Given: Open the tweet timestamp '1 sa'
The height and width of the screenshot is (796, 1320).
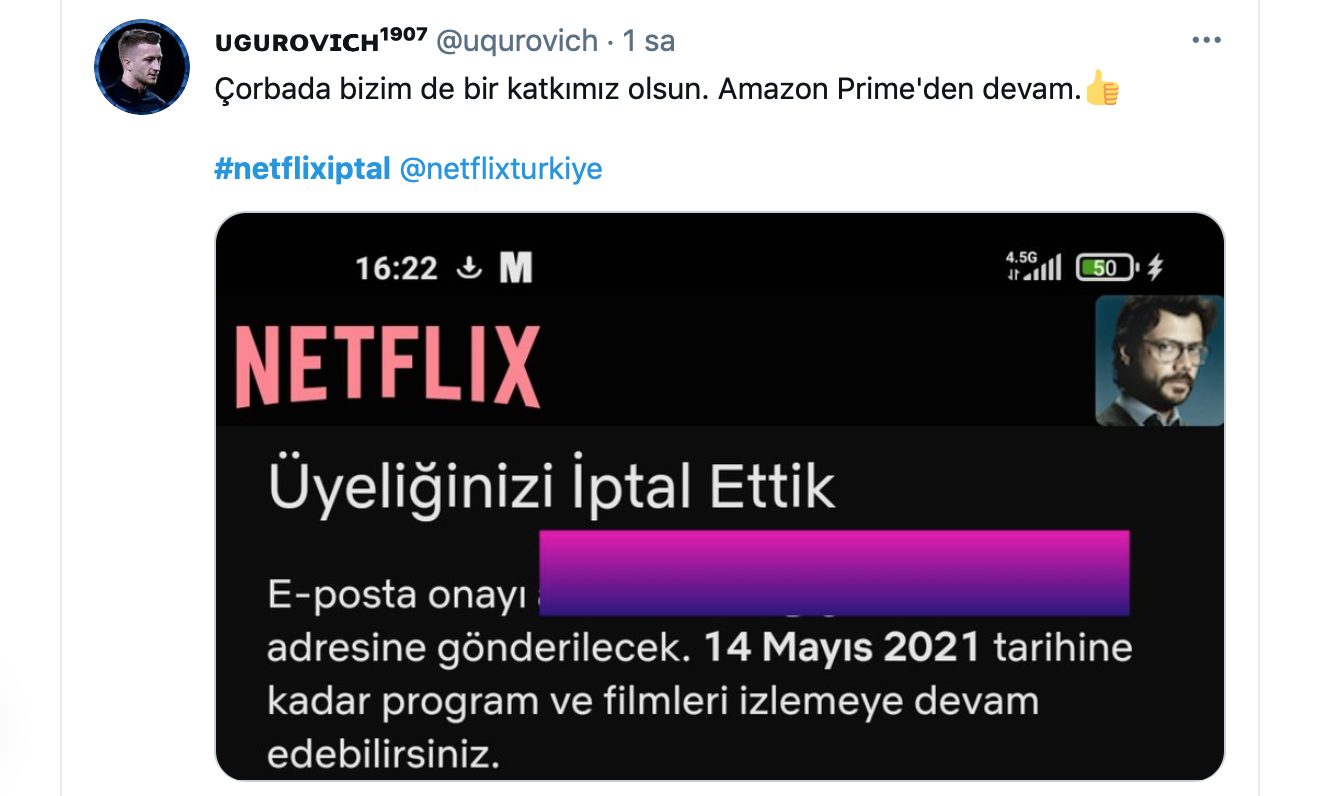Looking at the screenshot, I should 648,41.
